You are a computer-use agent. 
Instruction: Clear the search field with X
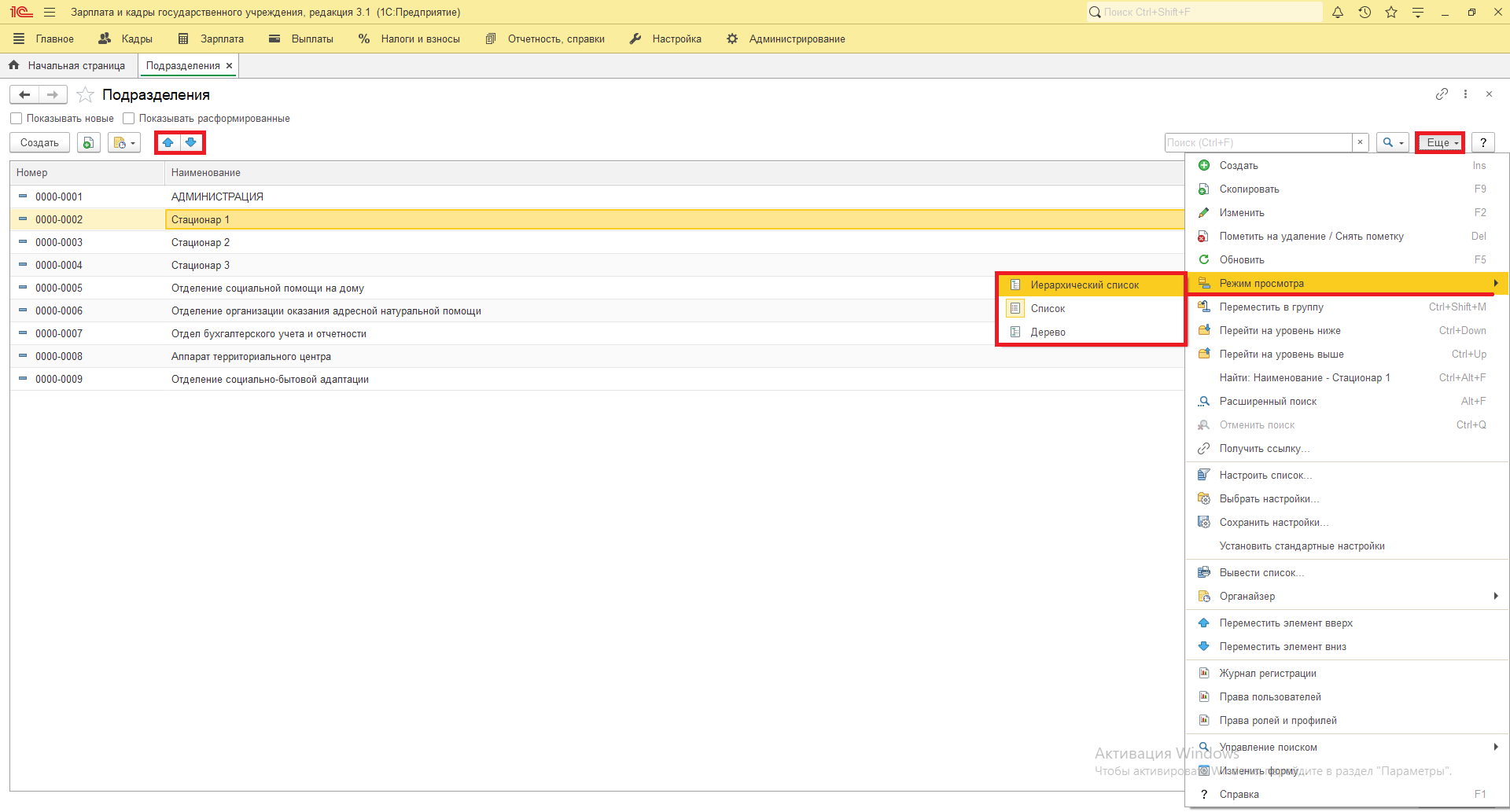pyautogui.click(x=1361, y=142)
